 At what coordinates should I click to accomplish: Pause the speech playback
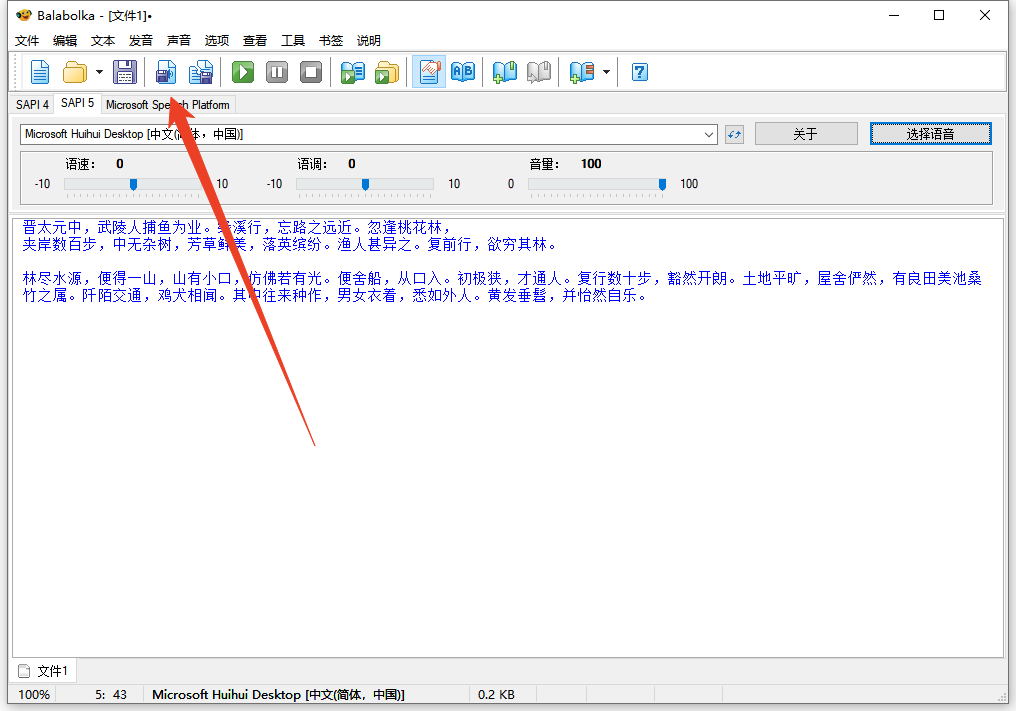[x=277, y=72]
